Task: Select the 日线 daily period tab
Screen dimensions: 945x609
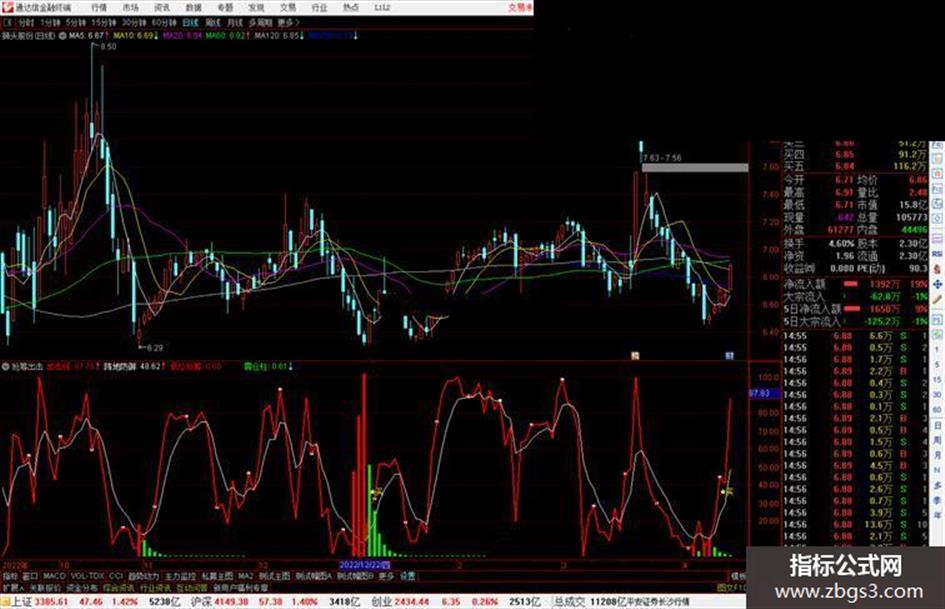Action: (x=190, y=23)
